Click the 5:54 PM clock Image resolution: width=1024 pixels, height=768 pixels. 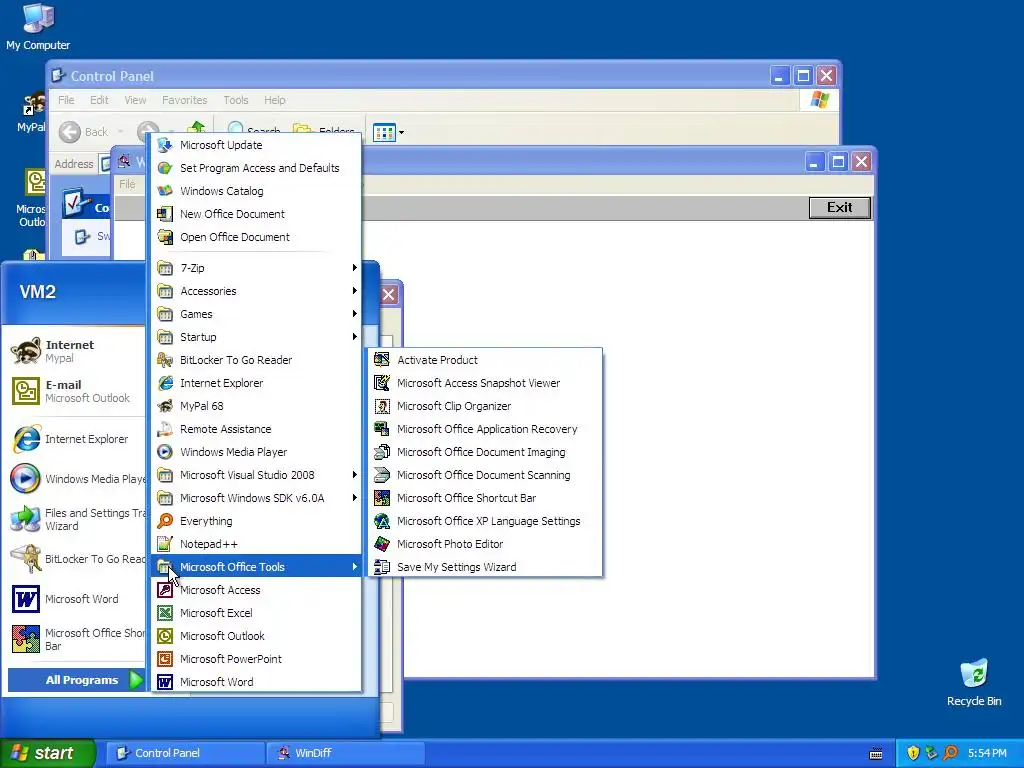987,753
